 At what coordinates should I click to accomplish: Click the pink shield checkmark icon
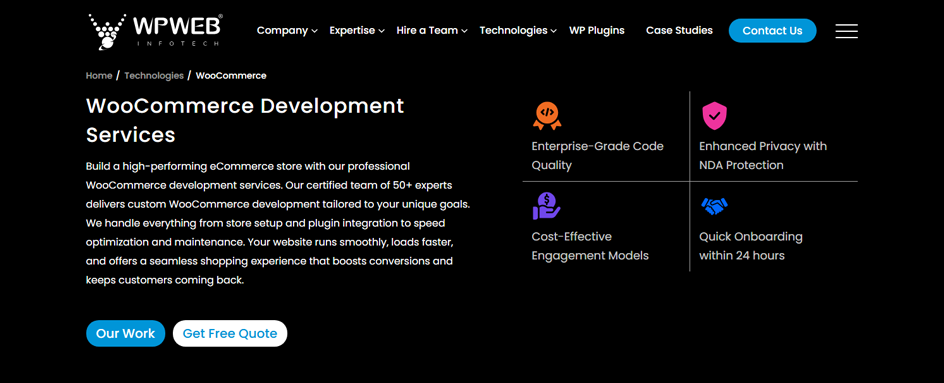tap(715, 116)
